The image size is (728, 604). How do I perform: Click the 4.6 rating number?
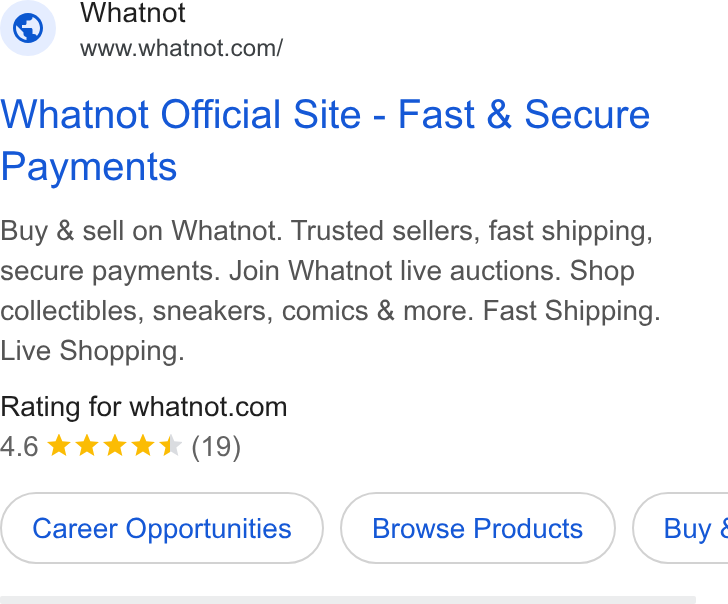coord(19,447)
